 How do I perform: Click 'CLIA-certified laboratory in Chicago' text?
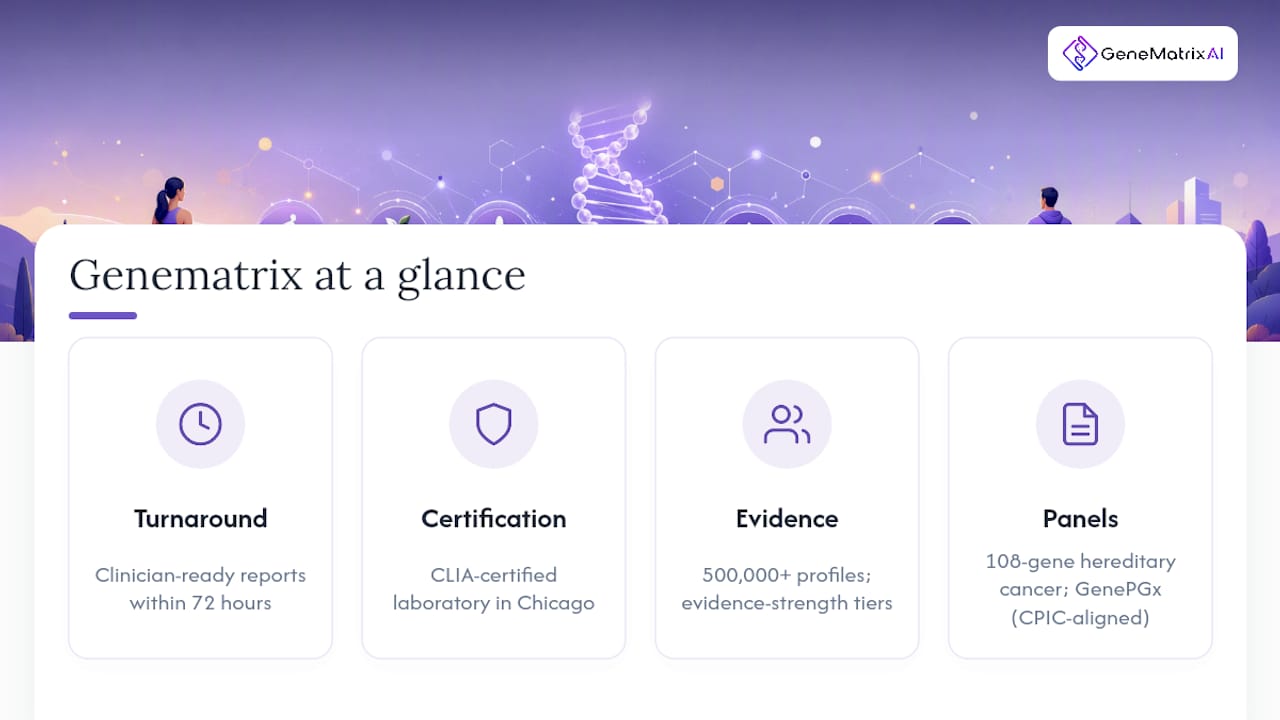493,589
